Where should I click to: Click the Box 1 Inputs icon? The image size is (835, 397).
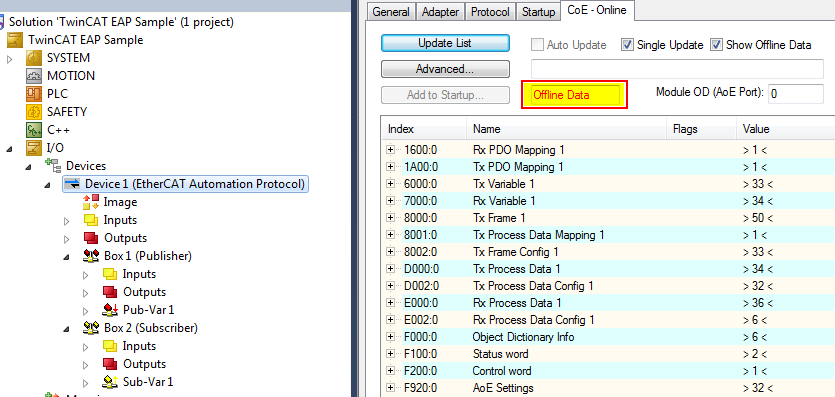110,274
